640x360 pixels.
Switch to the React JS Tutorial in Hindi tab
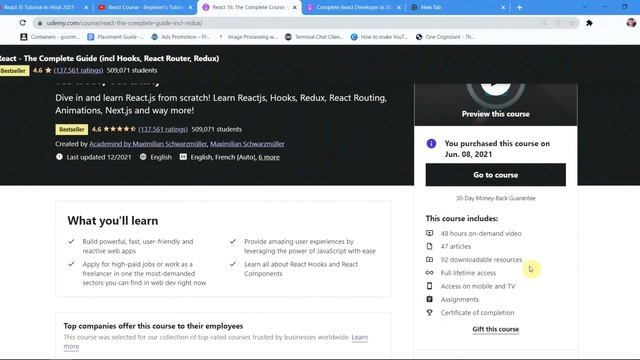[x=40, y=7]
